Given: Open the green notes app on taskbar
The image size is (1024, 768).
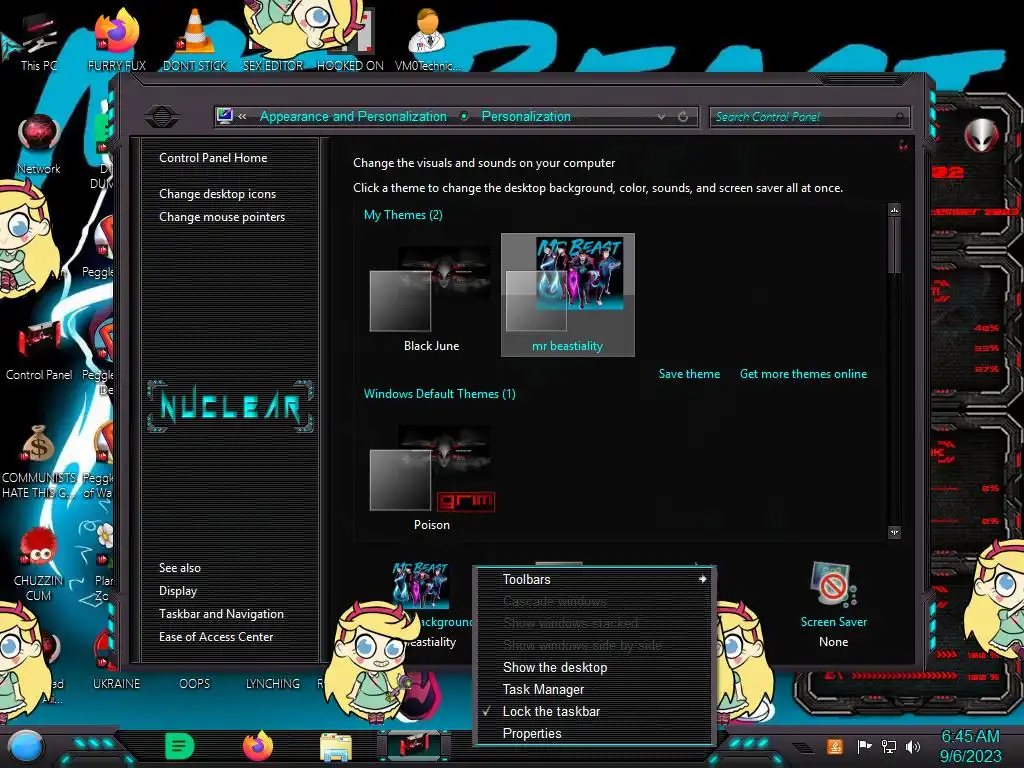Looking at the screenshot, I should pos(180,746).
